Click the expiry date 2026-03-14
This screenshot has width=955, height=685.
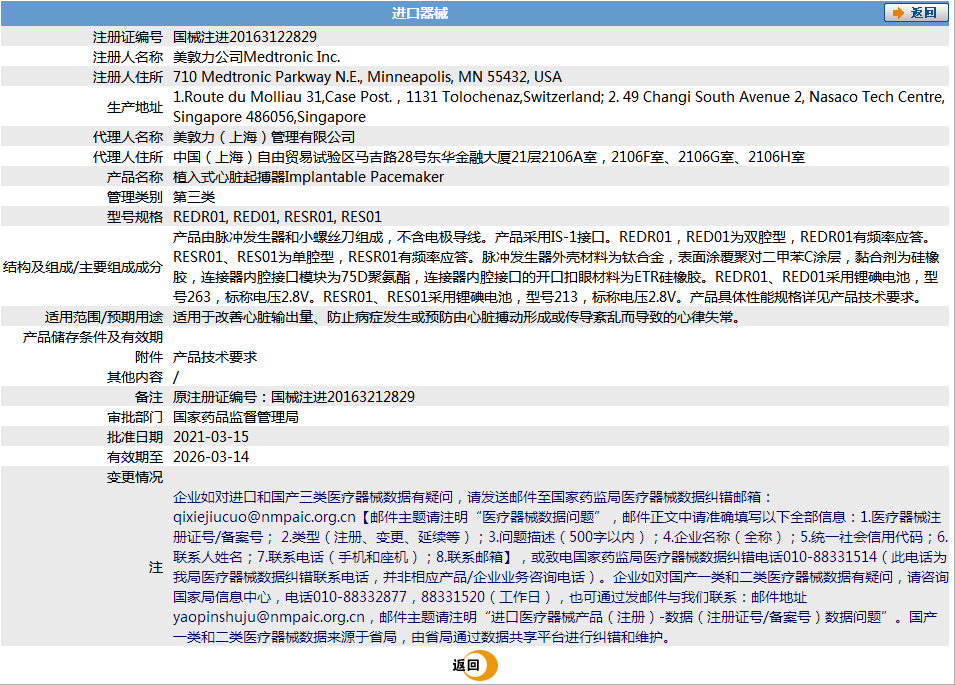[211, 457]
